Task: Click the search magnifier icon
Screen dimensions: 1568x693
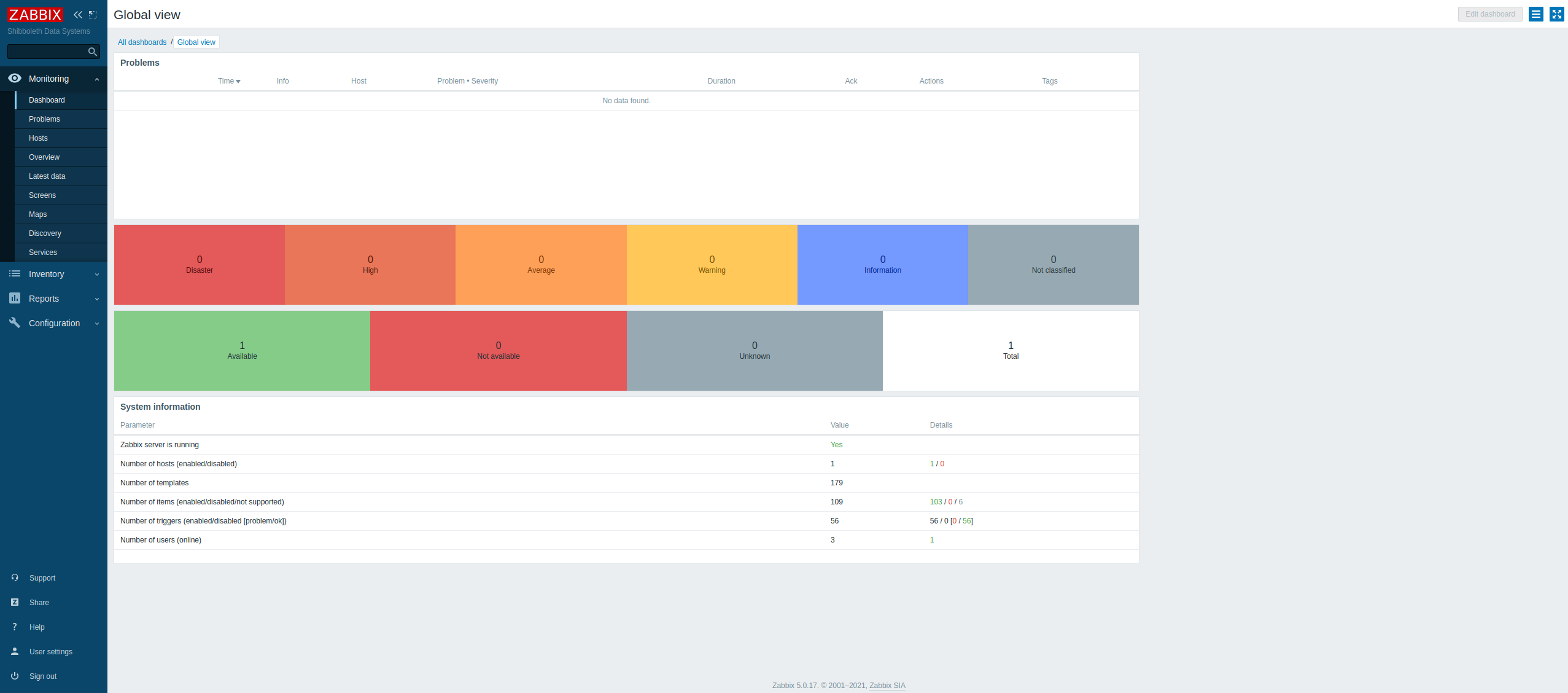Action: 93,52
